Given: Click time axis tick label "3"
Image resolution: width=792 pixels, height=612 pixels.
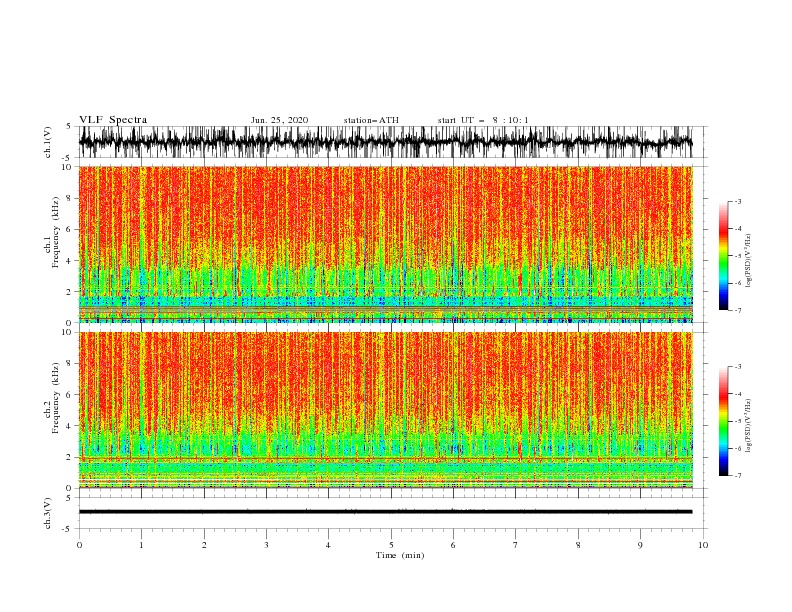Looking at the screenshot, I should [x=266, y=545].
